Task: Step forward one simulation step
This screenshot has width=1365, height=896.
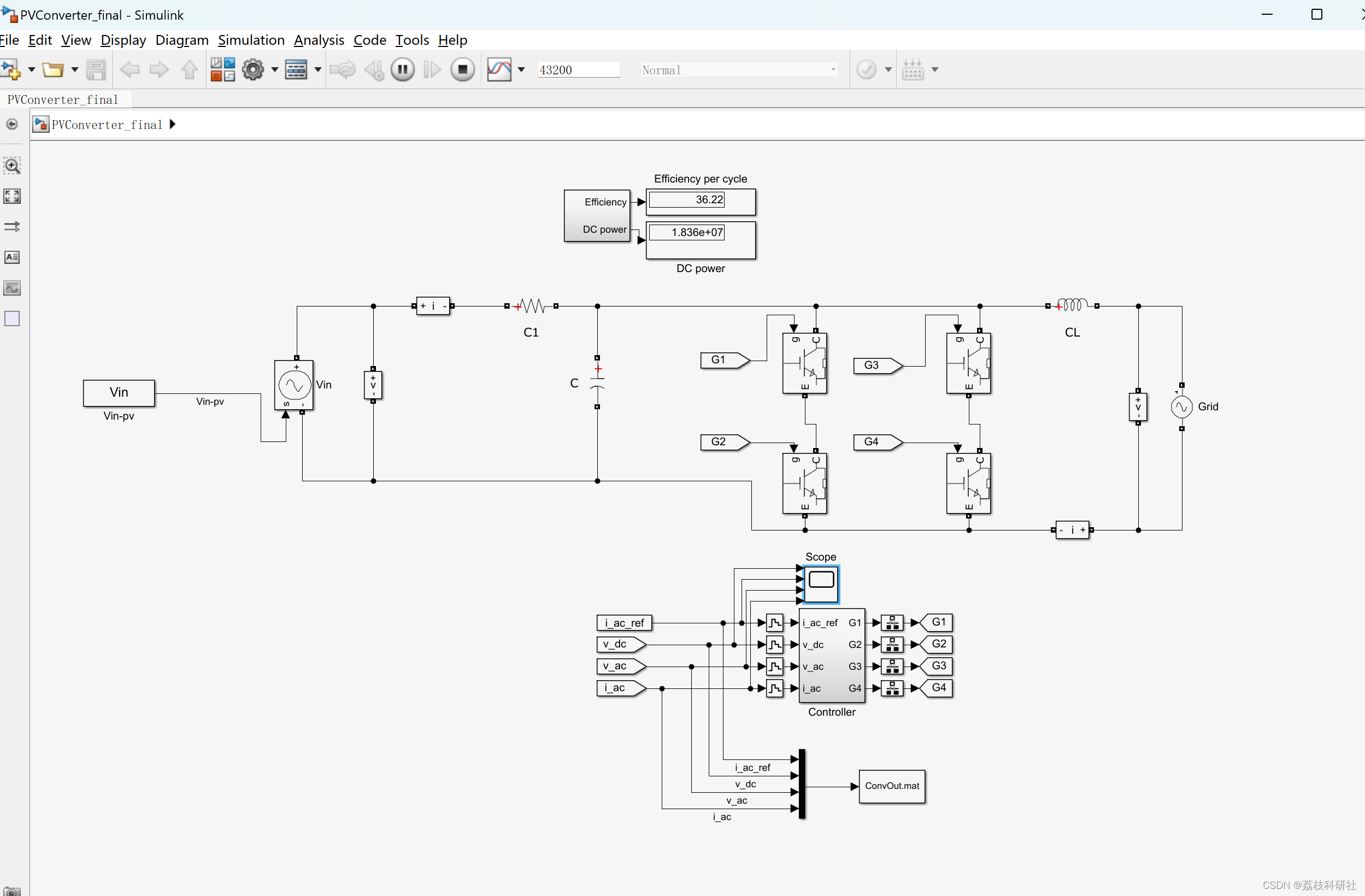Action: 431,69
